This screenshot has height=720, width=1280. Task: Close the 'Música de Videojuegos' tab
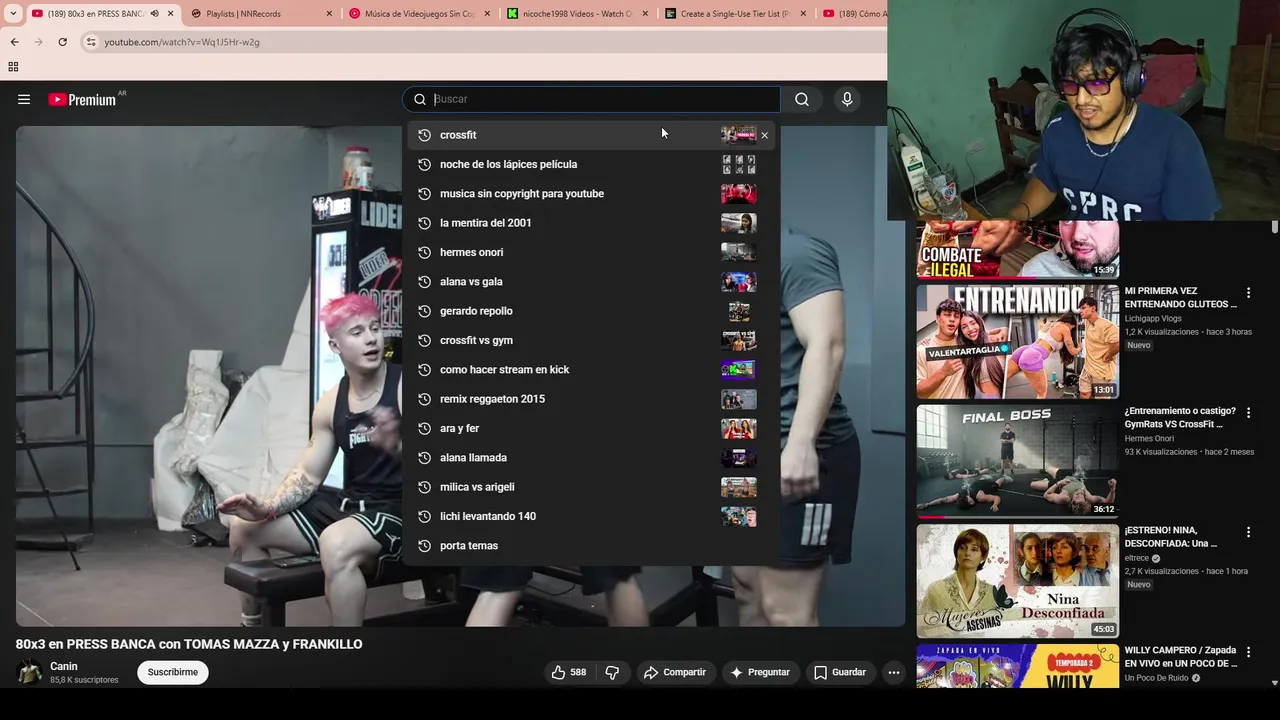pyautogui.click(x=487, y=14)
